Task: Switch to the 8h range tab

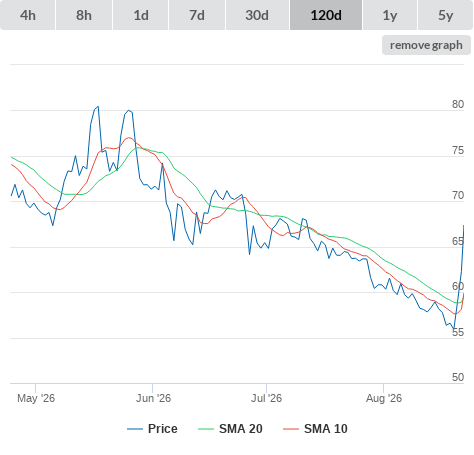Action: coord(84,15)
